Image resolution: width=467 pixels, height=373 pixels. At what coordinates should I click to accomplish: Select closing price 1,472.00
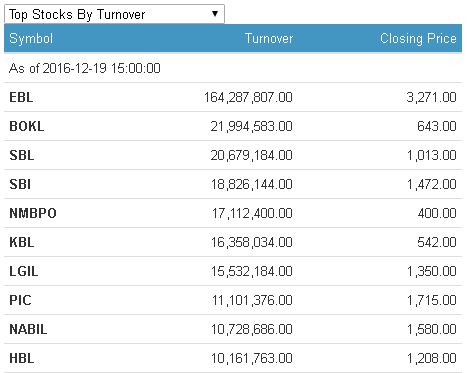(432, 184)
